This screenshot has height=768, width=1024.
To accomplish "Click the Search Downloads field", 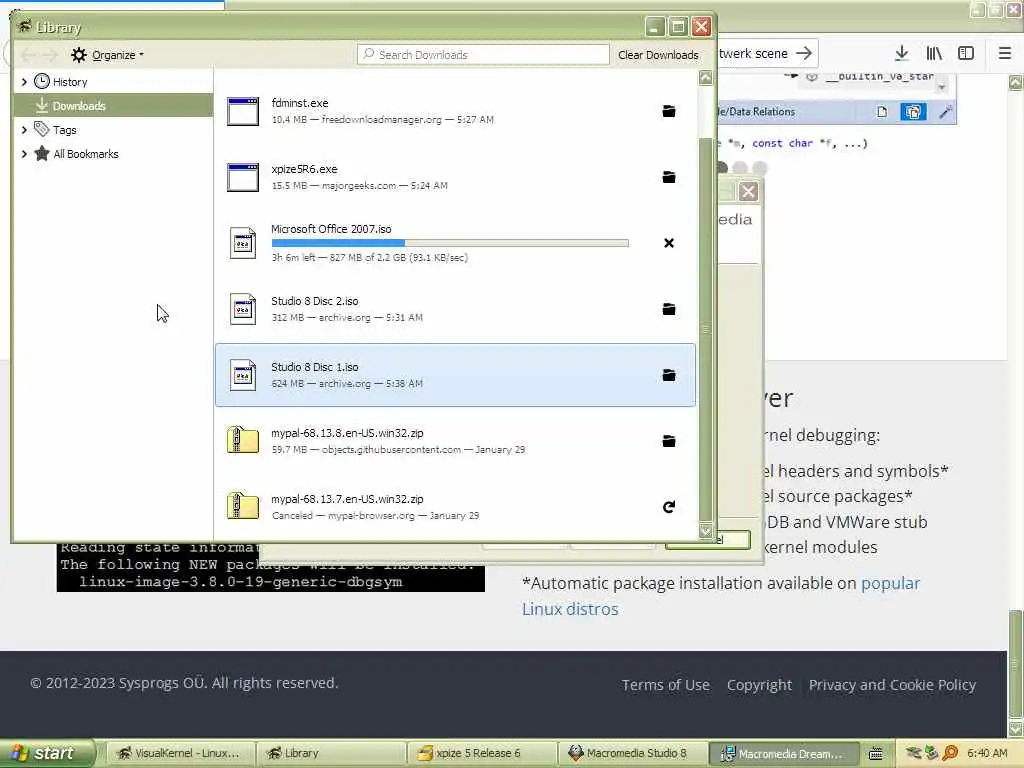I will (x=483, y=55).
